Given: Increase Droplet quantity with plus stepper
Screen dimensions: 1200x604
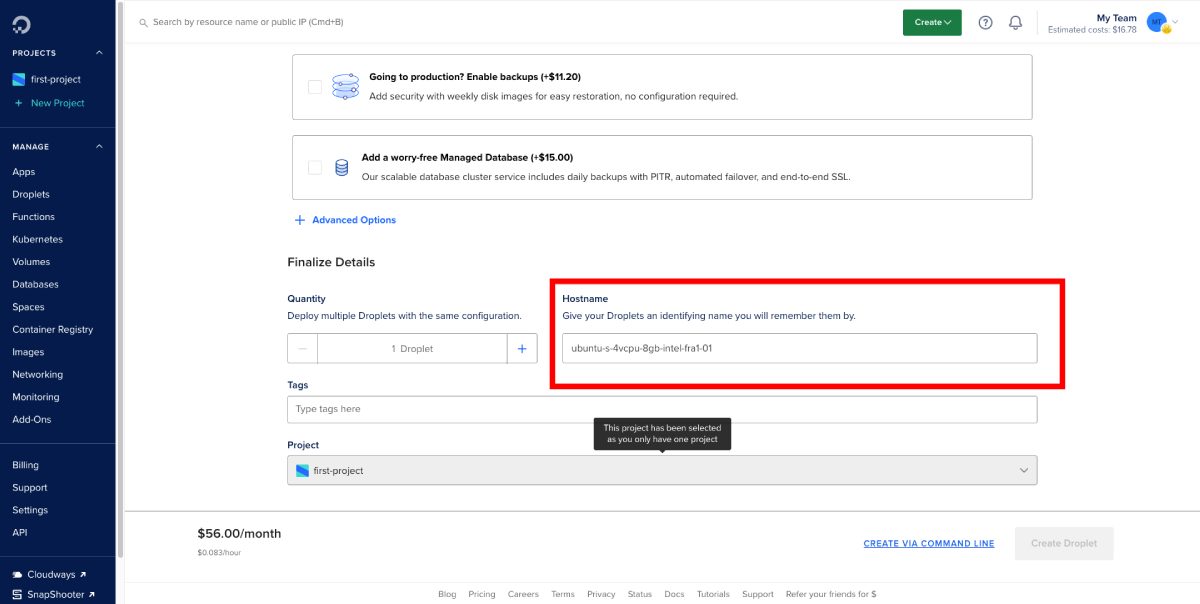Looking at the screenshot, I should (x=522, y=348).
